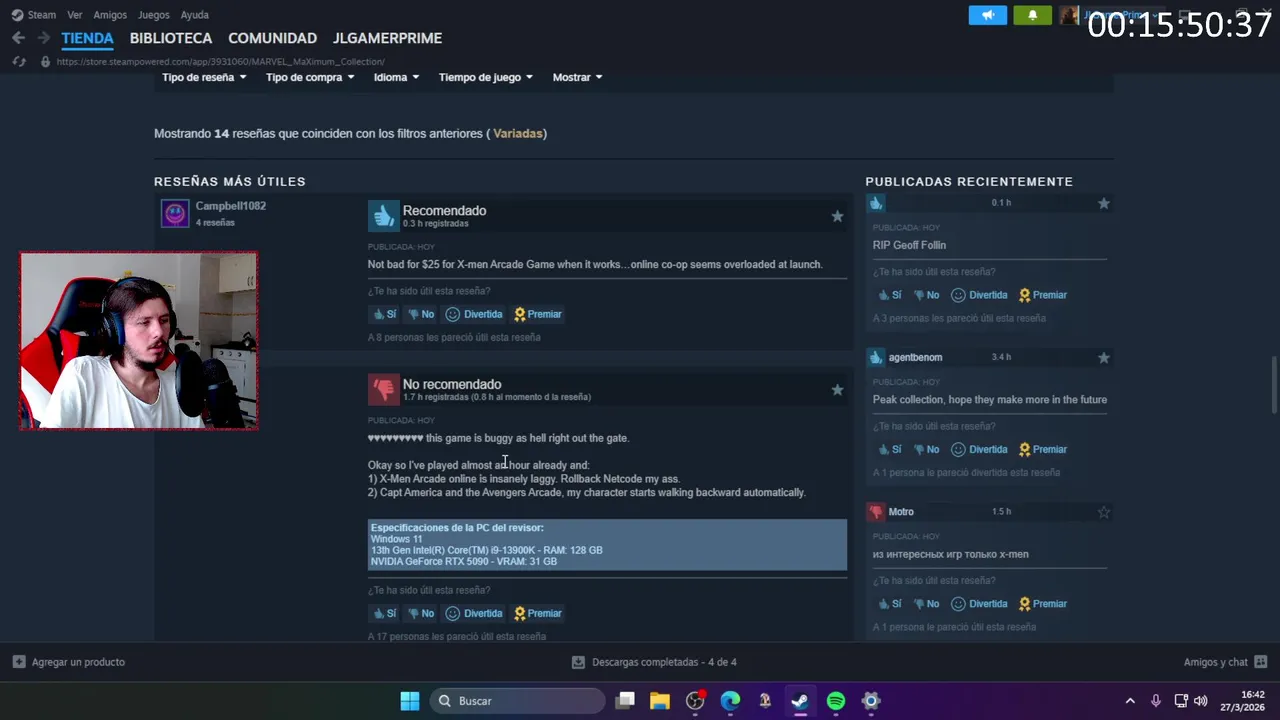This screenshot has height=720, width=1280.
Task: Toggle the star on the No recomendado review
Action: click(837, 390)
